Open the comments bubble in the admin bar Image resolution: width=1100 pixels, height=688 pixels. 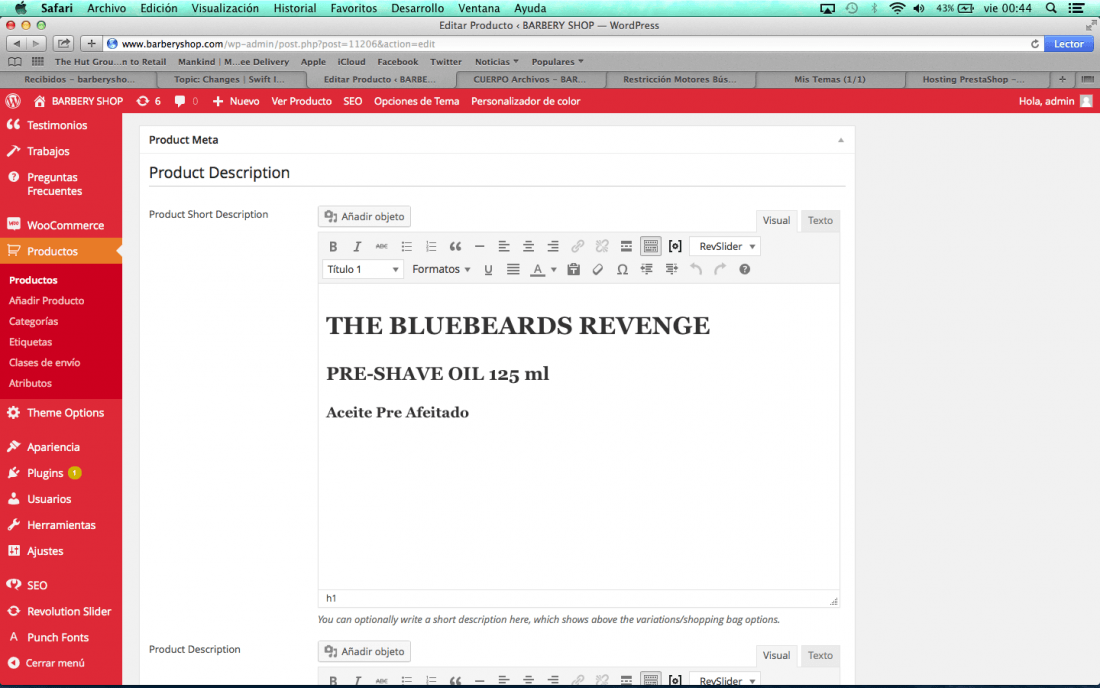(186, 101)
